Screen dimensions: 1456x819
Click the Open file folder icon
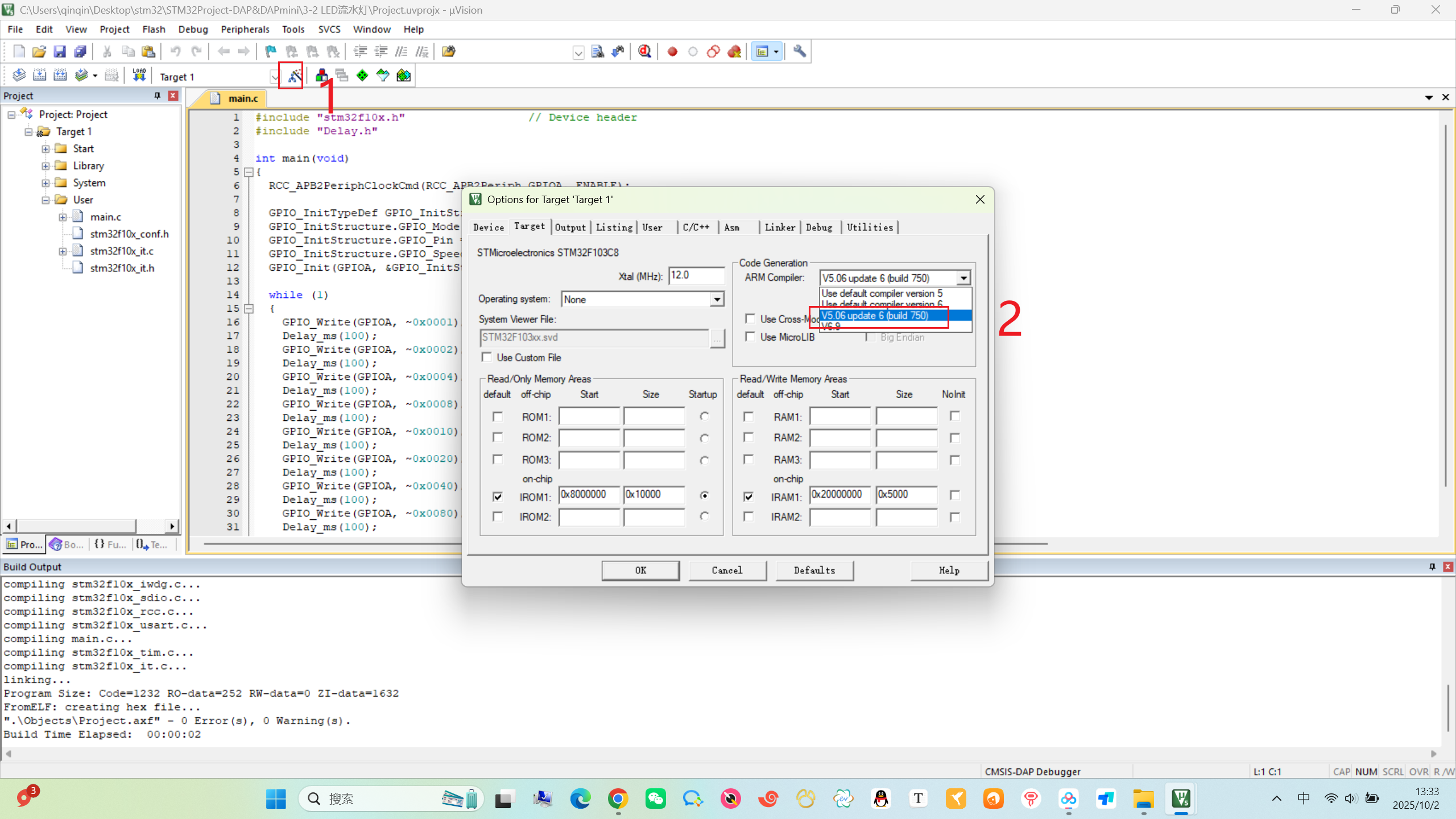[x=39, y=52]
